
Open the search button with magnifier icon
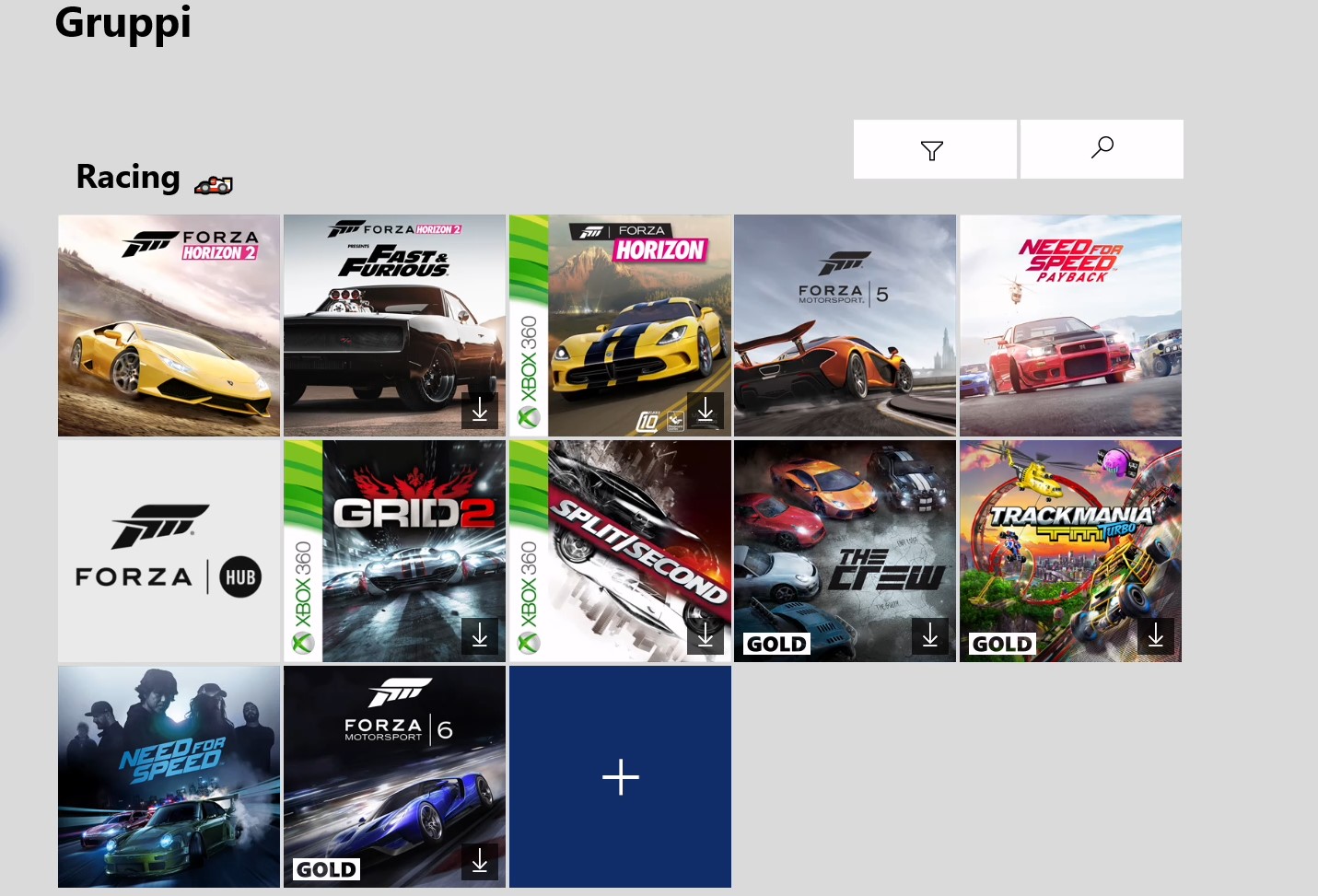pos(1102,149)
